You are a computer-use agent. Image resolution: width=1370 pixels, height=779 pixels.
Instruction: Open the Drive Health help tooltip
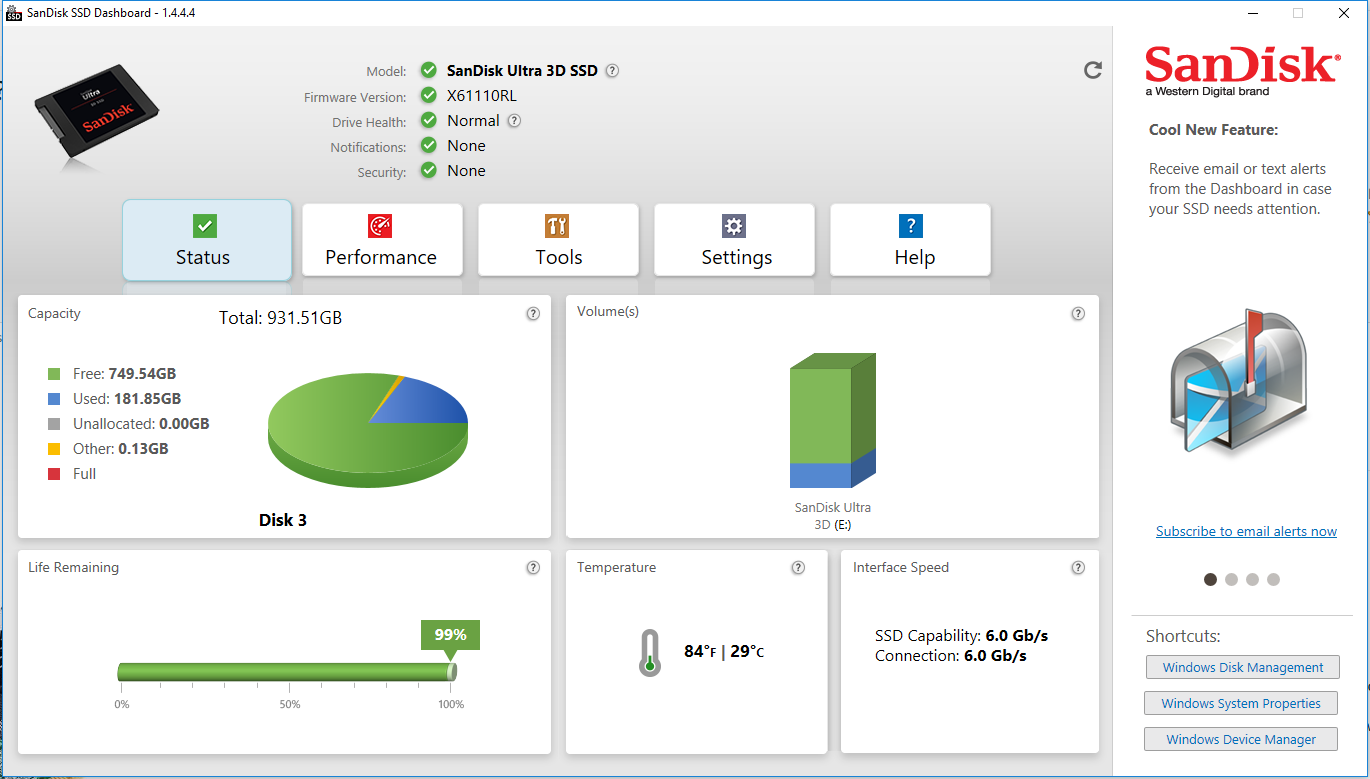(514, 120)
